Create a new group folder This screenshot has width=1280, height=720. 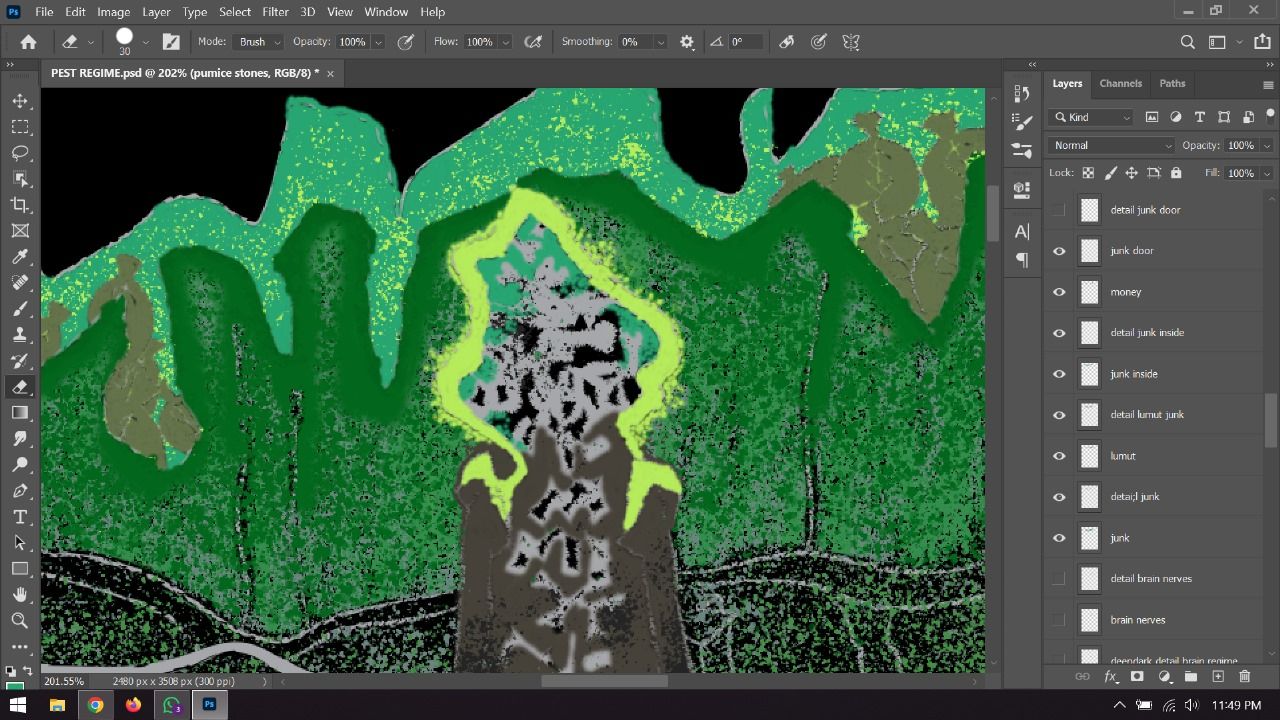click(x=1191, y=677)
